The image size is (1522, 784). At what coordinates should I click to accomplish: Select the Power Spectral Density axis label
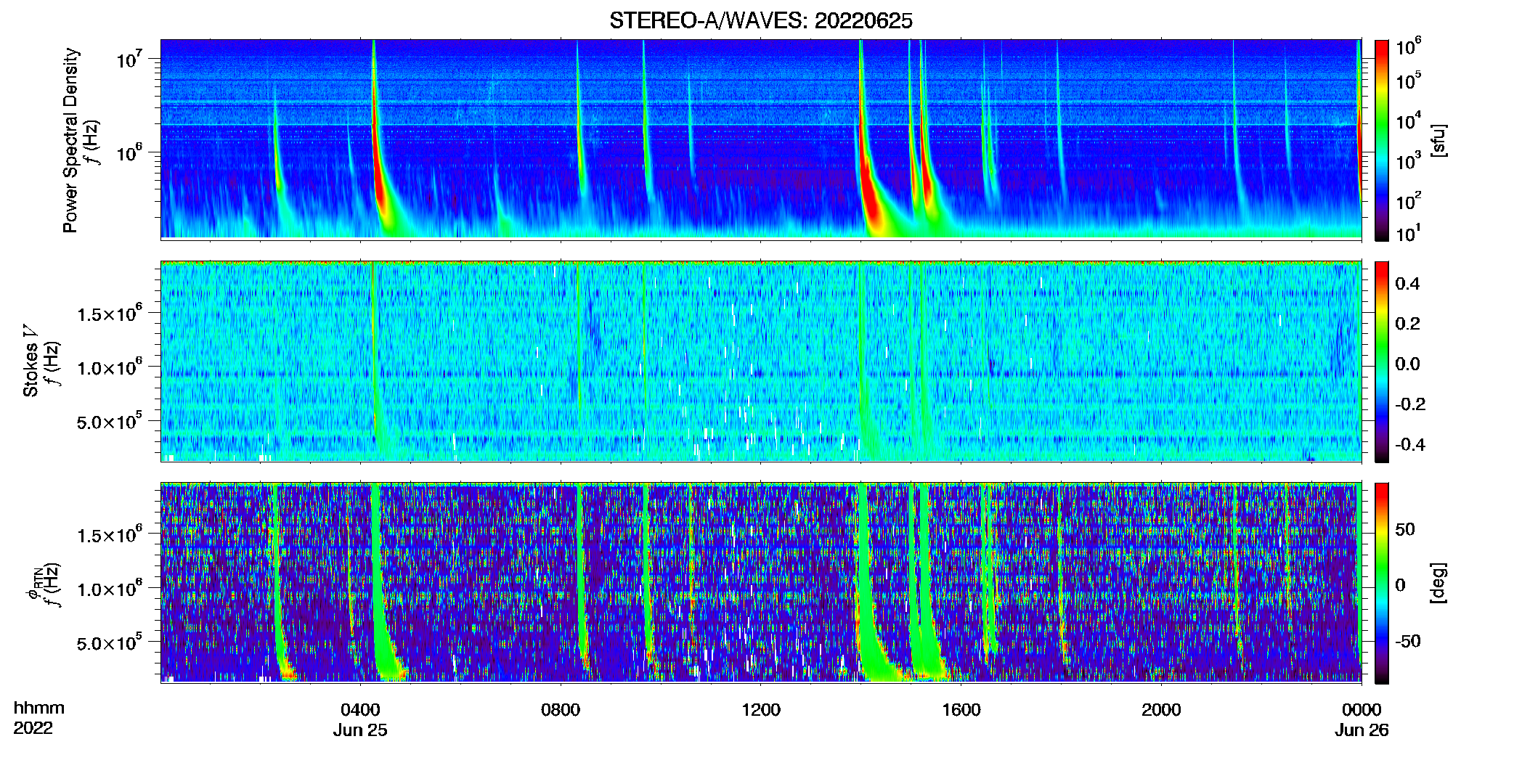[70, 140]
